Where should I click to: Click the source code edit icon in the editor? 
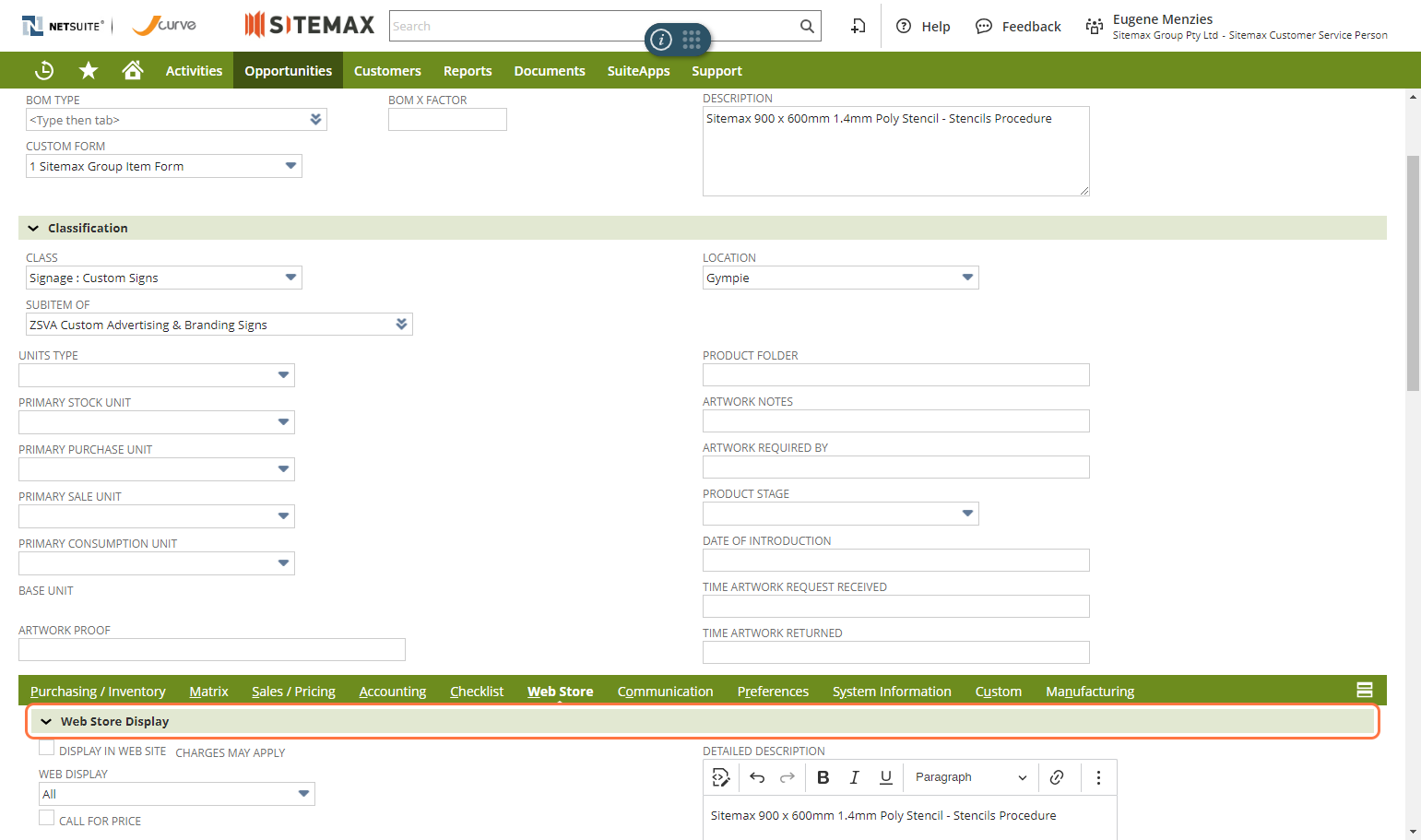point(721,777)
